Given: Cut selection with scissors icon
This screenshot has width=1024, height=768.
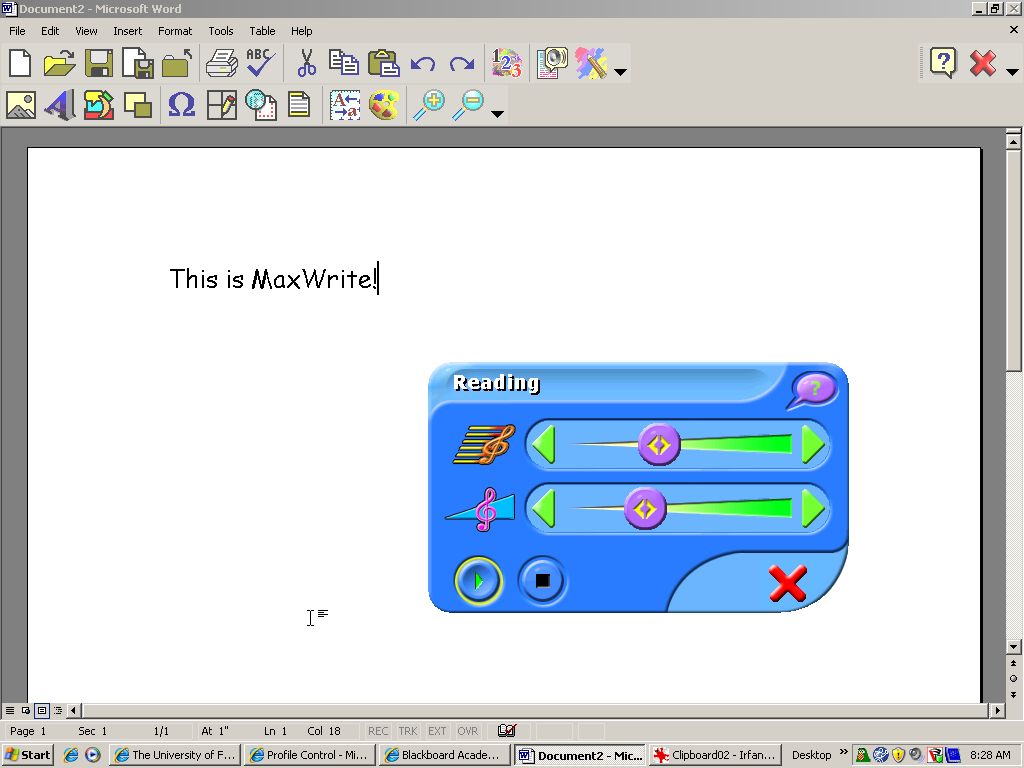Looking at the screenshot, I should pyautogui.click(x=306, y=64).
